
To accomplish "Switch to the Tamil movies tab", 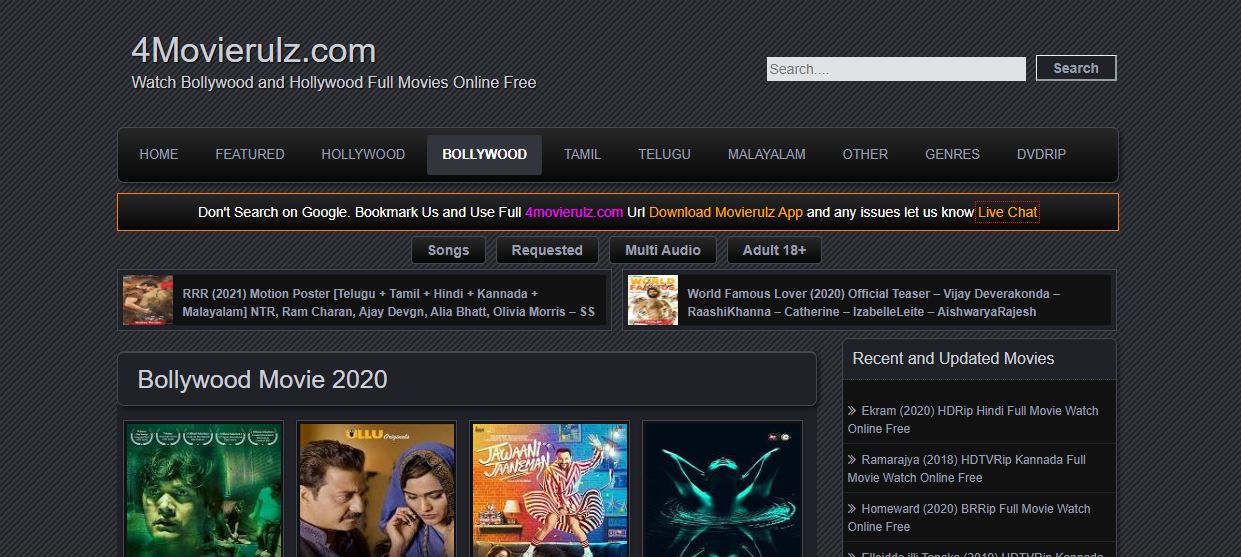I will [582, 154].
